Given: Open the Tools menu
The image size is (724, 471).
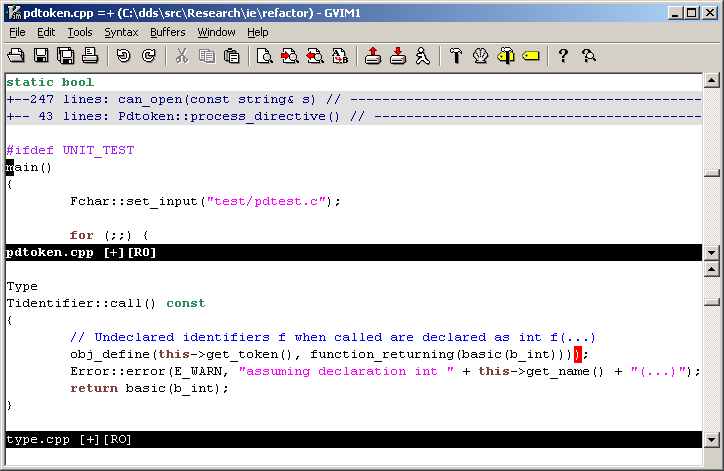Looking at the screenshot, I should tap(80, 32).
